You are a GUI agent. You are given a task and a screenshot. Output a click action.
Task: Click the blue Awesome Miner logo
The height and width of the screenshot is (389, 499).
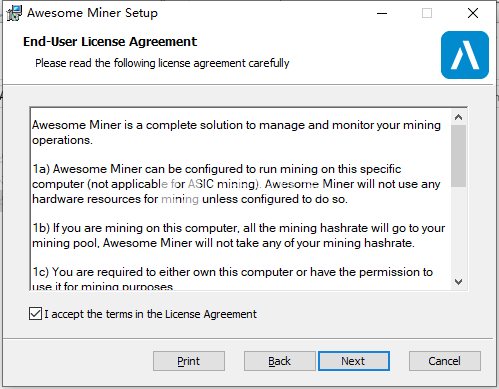point(465,55)
